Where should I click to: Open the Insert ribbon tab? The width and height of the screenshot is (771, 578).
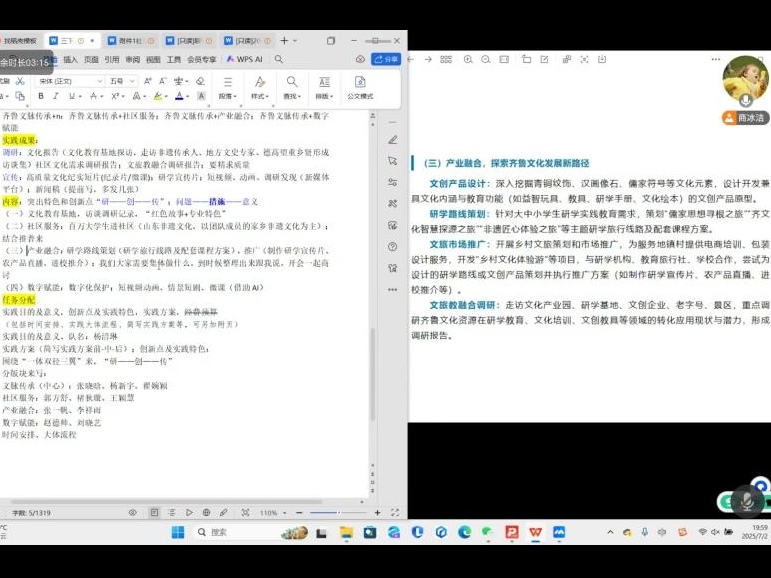[70, 59]
